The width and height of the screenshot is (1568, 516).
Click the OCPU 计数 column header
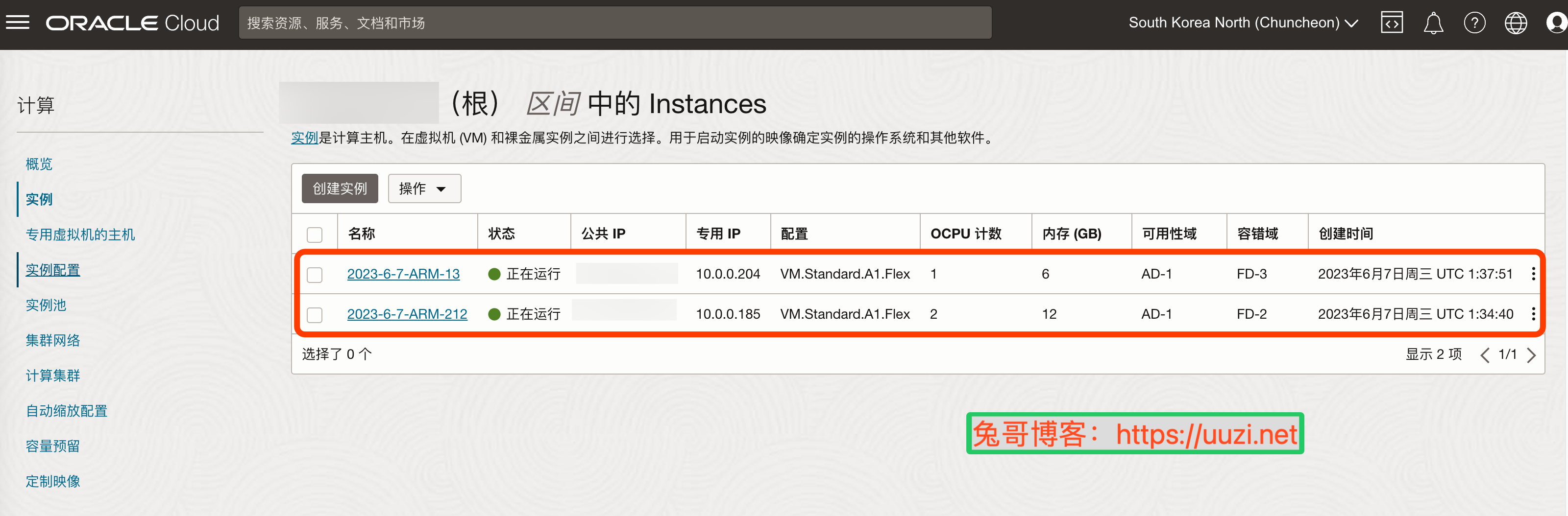[x=966, y=234]
